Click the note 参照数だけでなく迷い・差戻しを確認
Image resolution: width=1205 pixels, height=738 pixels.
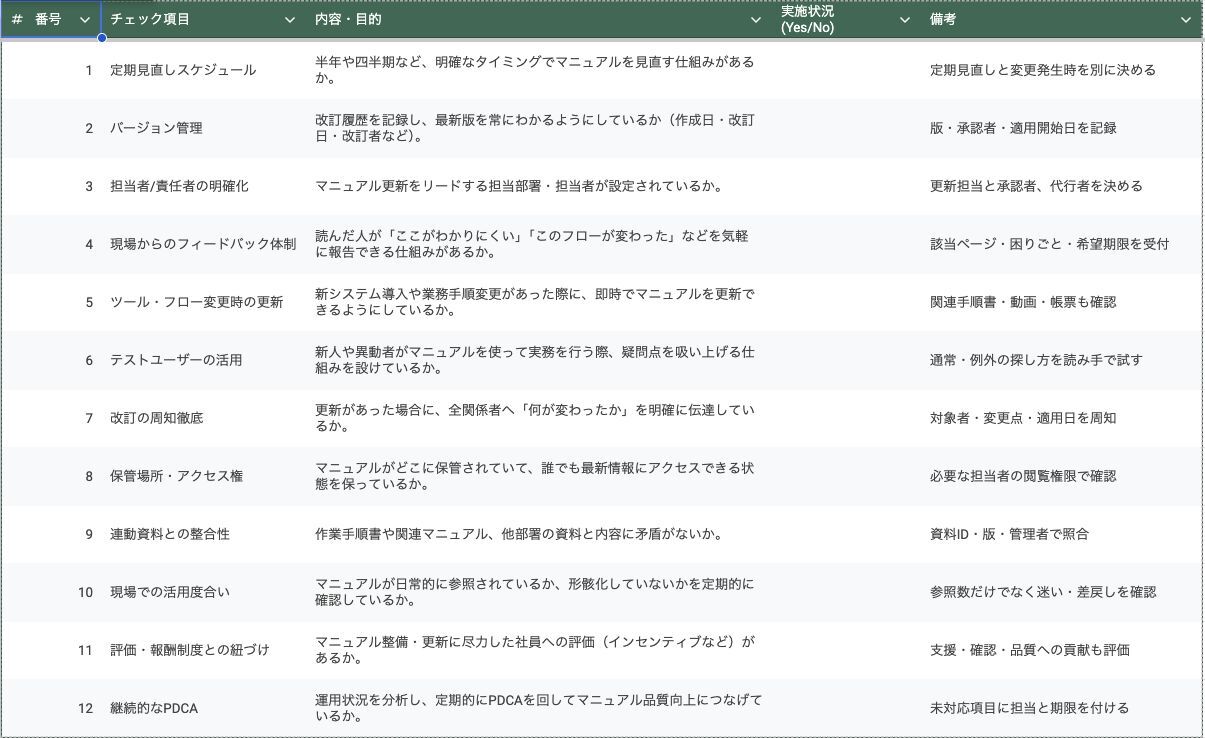(x=1043, y=592)
